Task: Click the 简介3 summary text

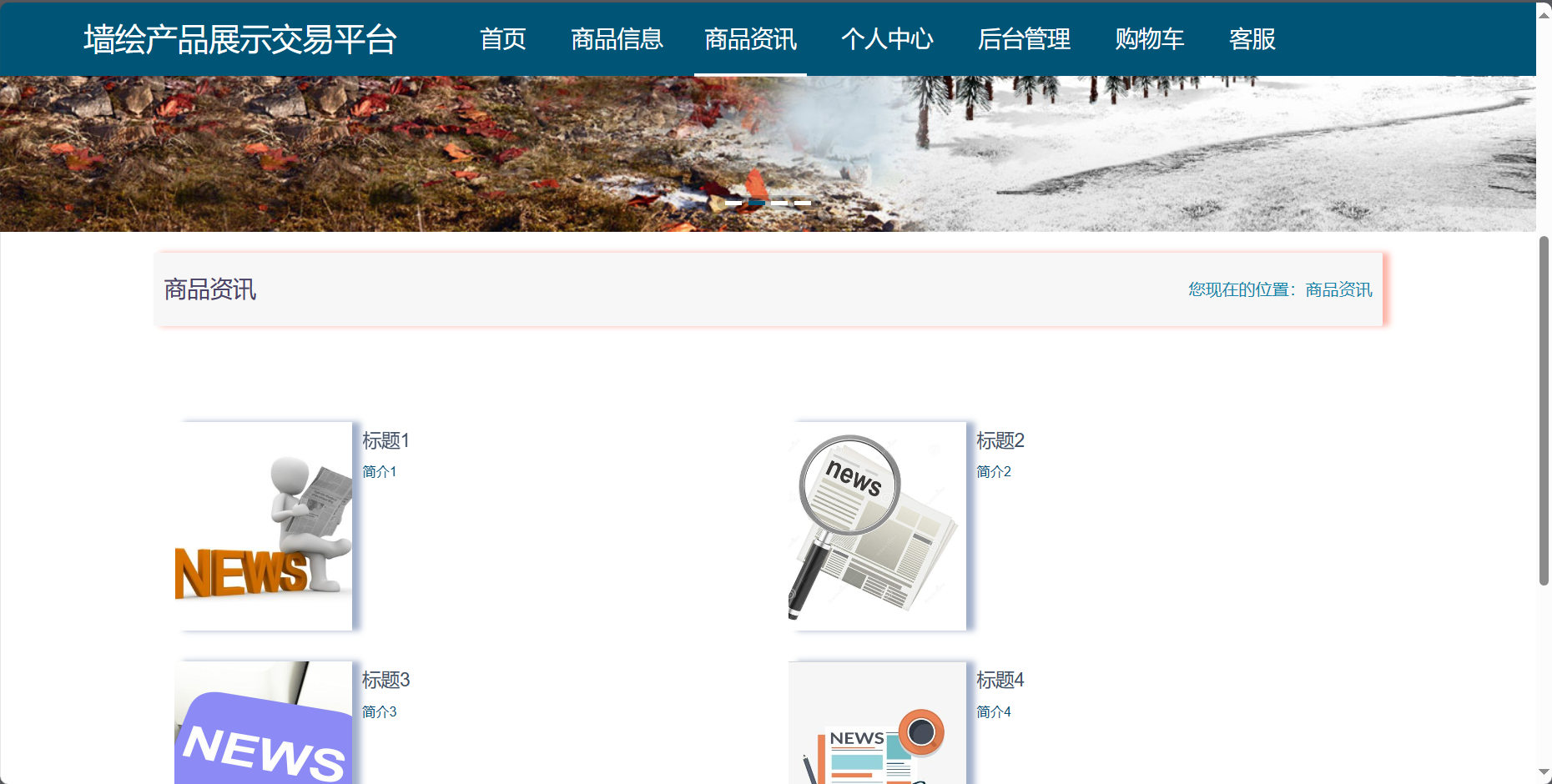Action: [x=379, y=711]
